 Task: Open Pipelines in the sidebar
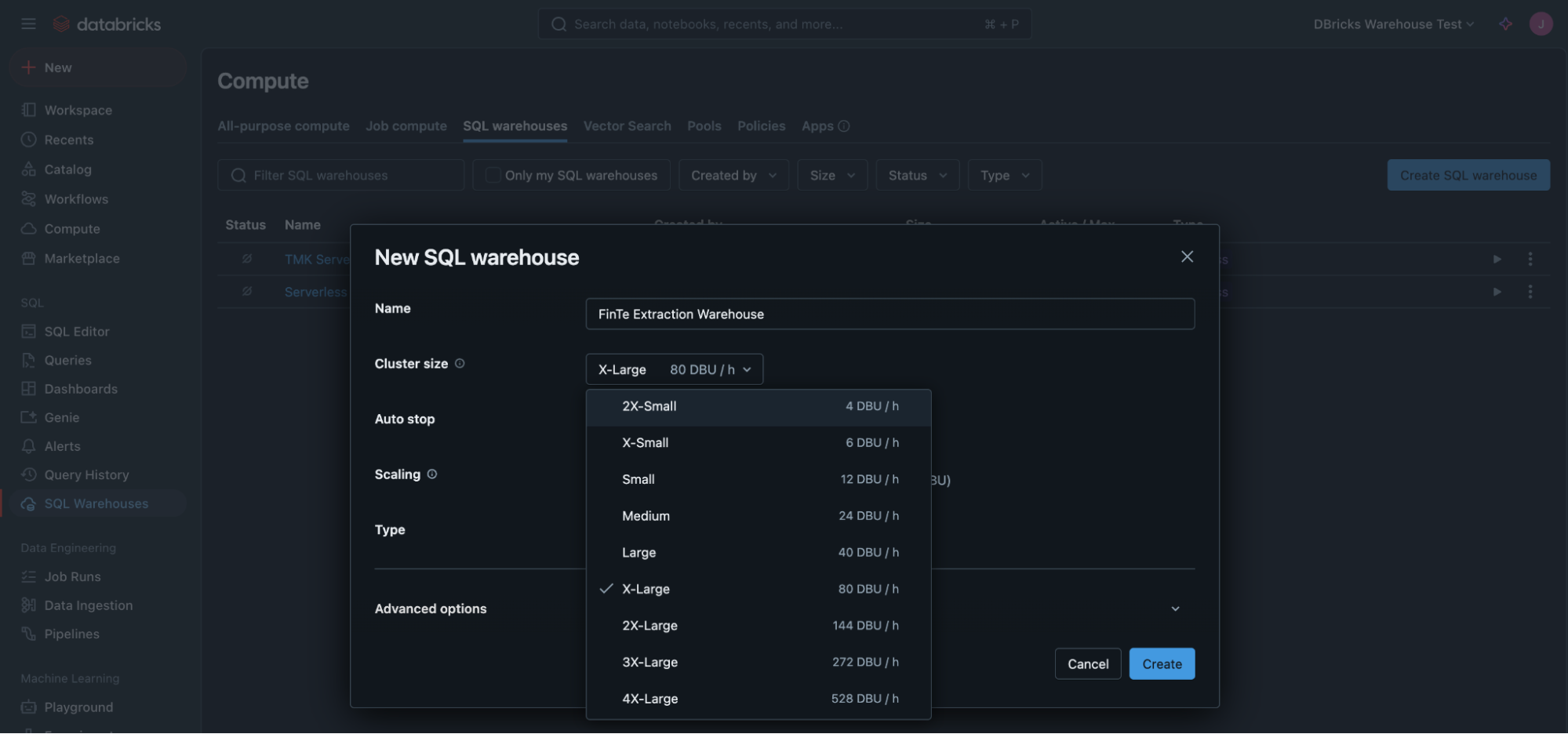tap(97, 634)
